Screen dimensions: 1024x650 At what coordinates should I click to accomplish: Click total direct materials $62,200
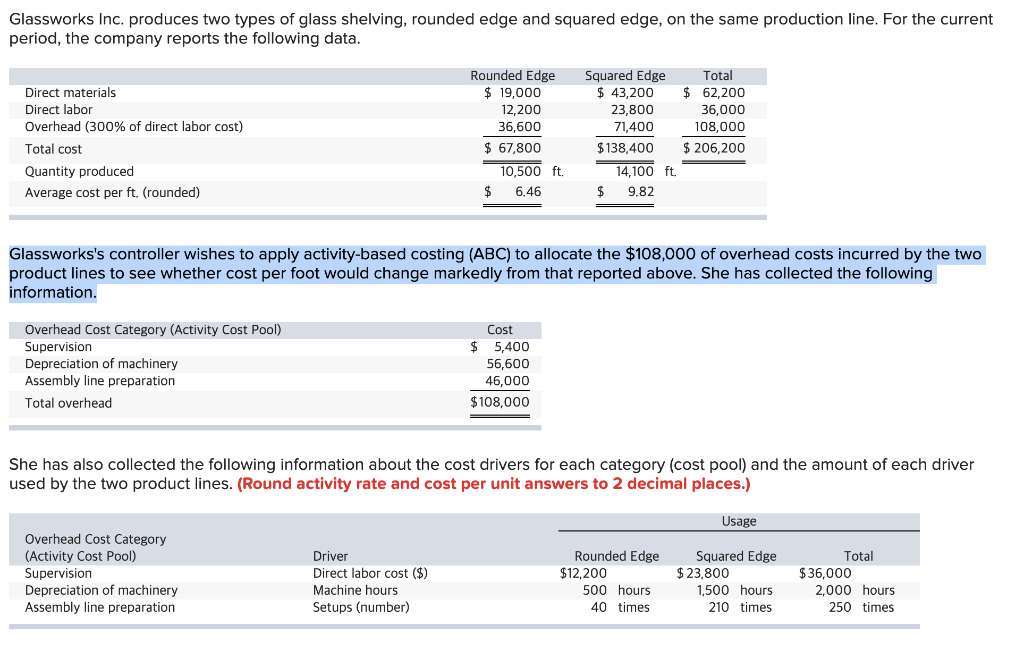coord(714,93)
